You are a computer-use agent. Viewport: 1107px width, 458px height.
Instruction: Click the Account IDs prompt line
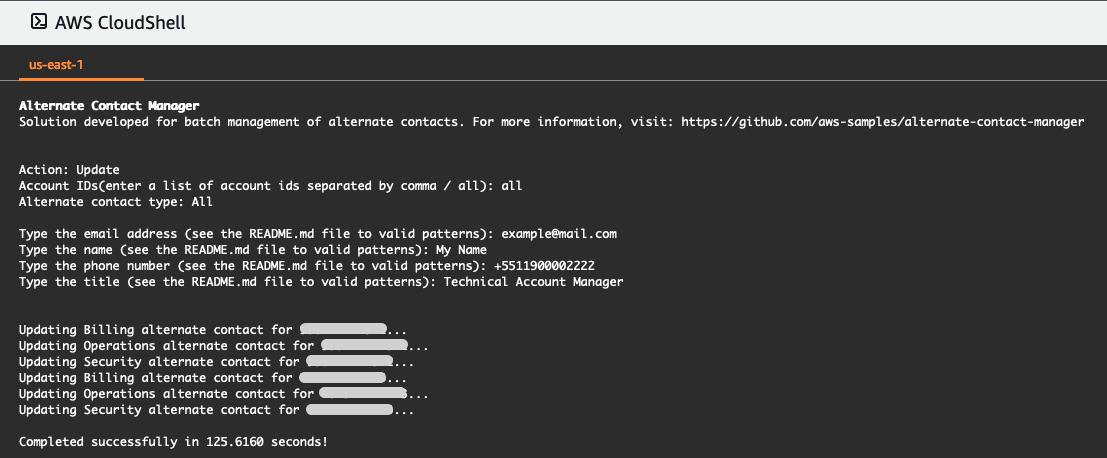pyautogui.click(x=270, y=186)
